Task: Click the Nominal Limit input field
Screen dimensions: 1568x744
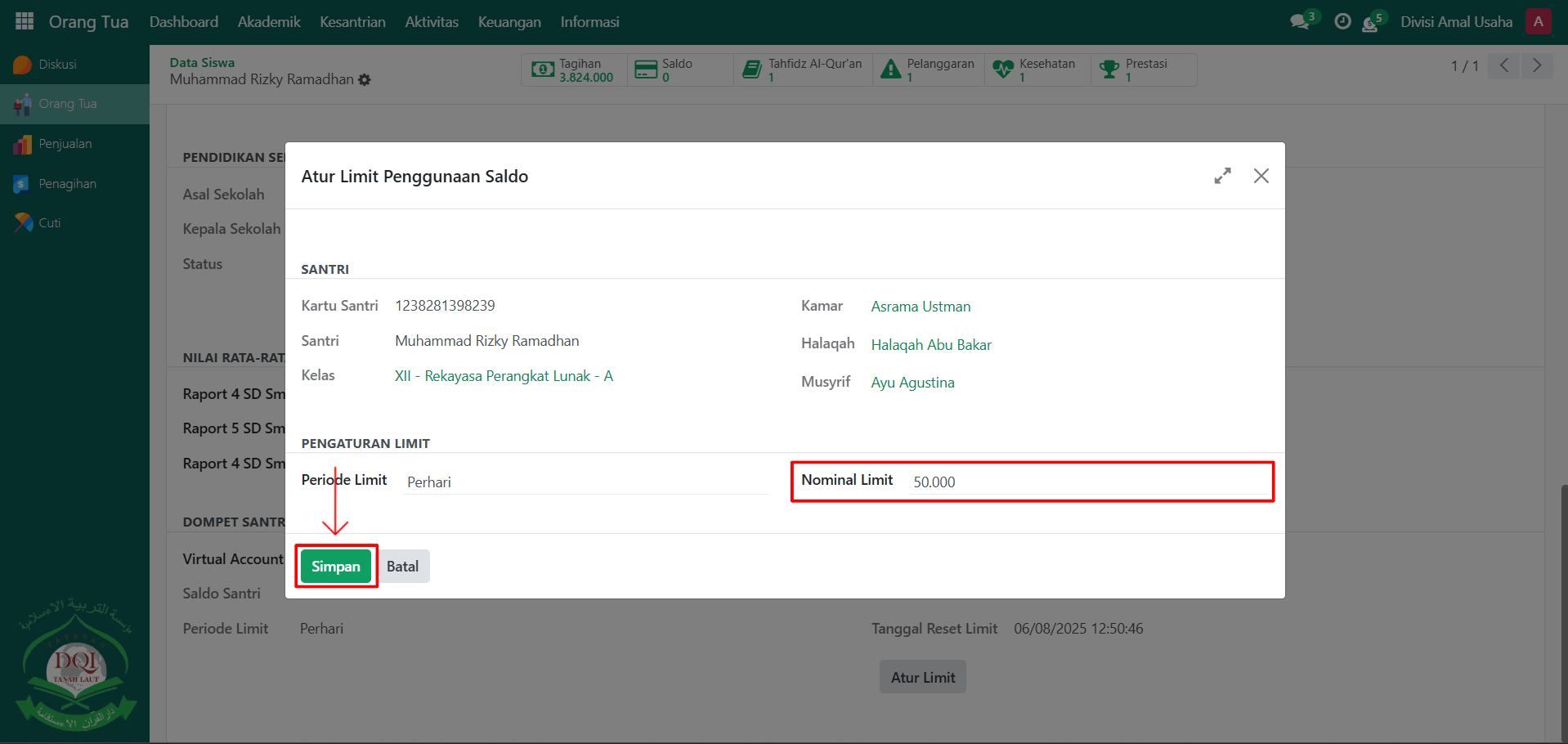Action: point(1087,482)
